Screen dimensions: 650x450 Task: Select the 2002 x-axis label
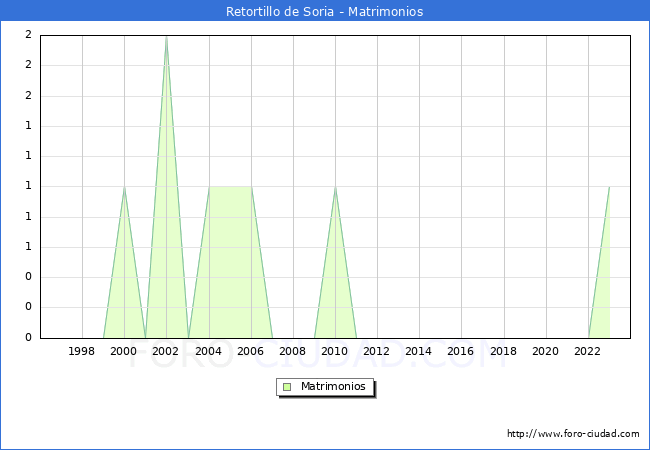click(165, 351)
